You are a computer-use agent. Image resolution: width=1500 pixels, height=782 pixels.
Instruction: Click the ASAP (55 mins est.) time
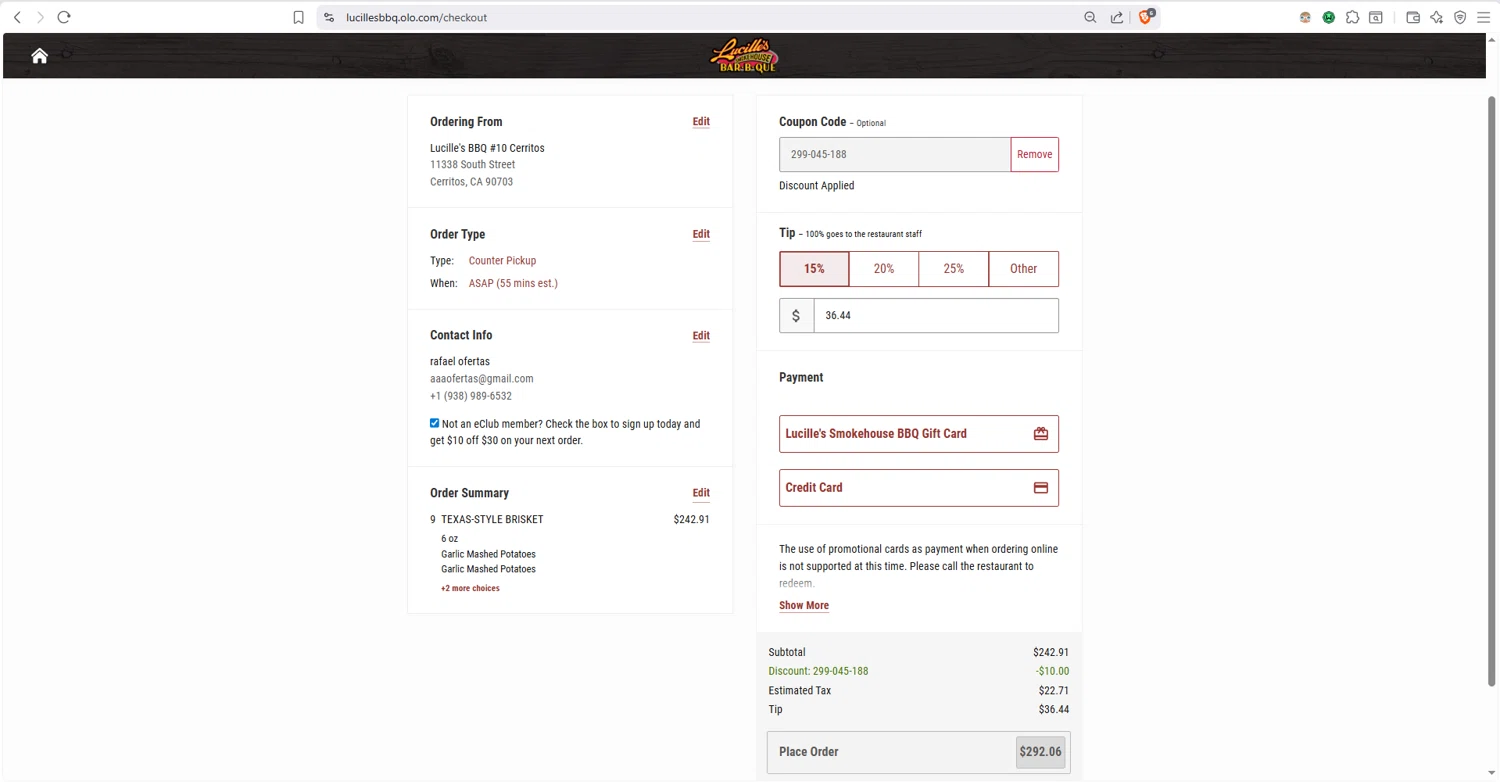click(x=513, y=284)
